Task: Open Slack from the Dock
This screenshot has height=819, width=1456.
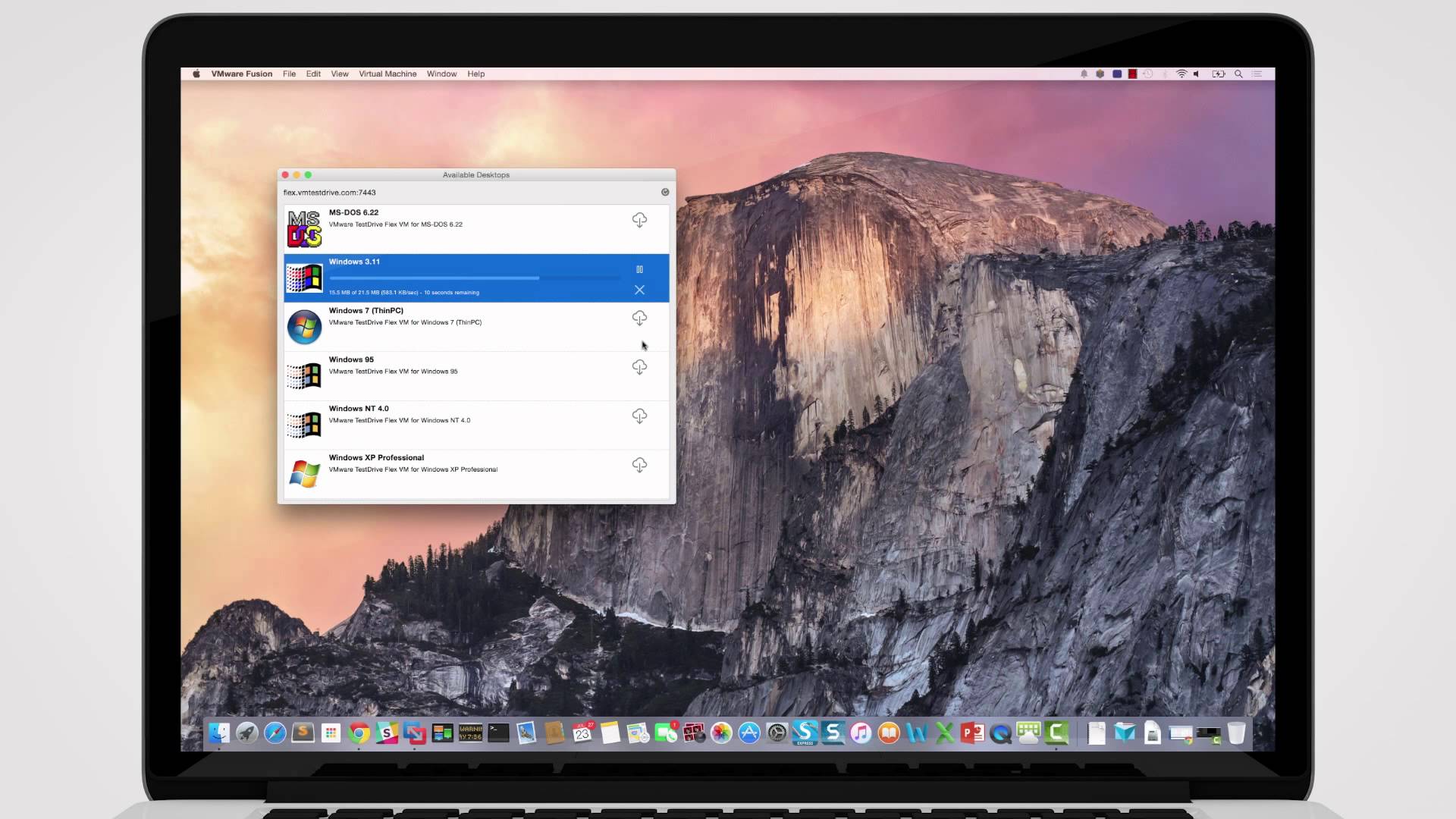Action: [387, 733]
